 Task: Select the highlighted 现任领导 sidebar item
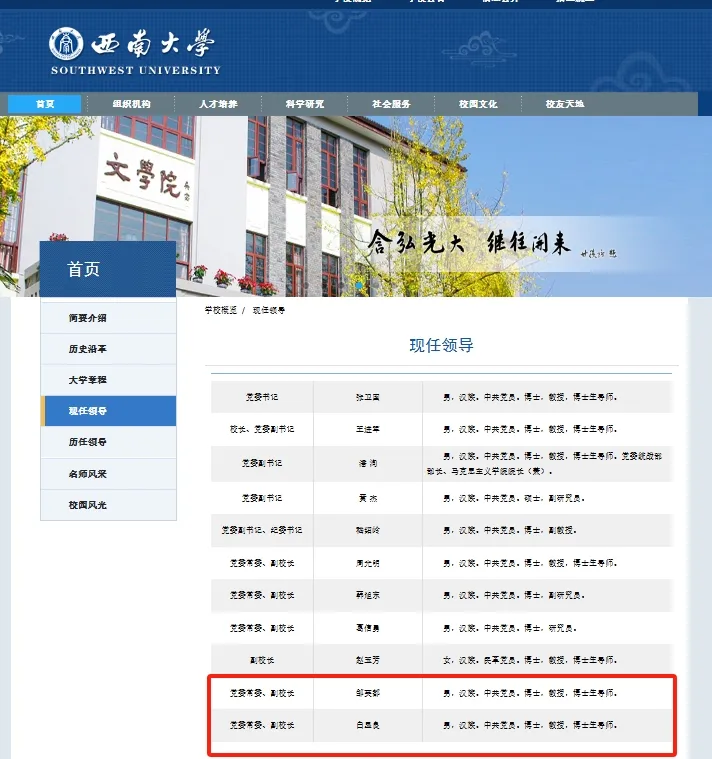[88, 411]
